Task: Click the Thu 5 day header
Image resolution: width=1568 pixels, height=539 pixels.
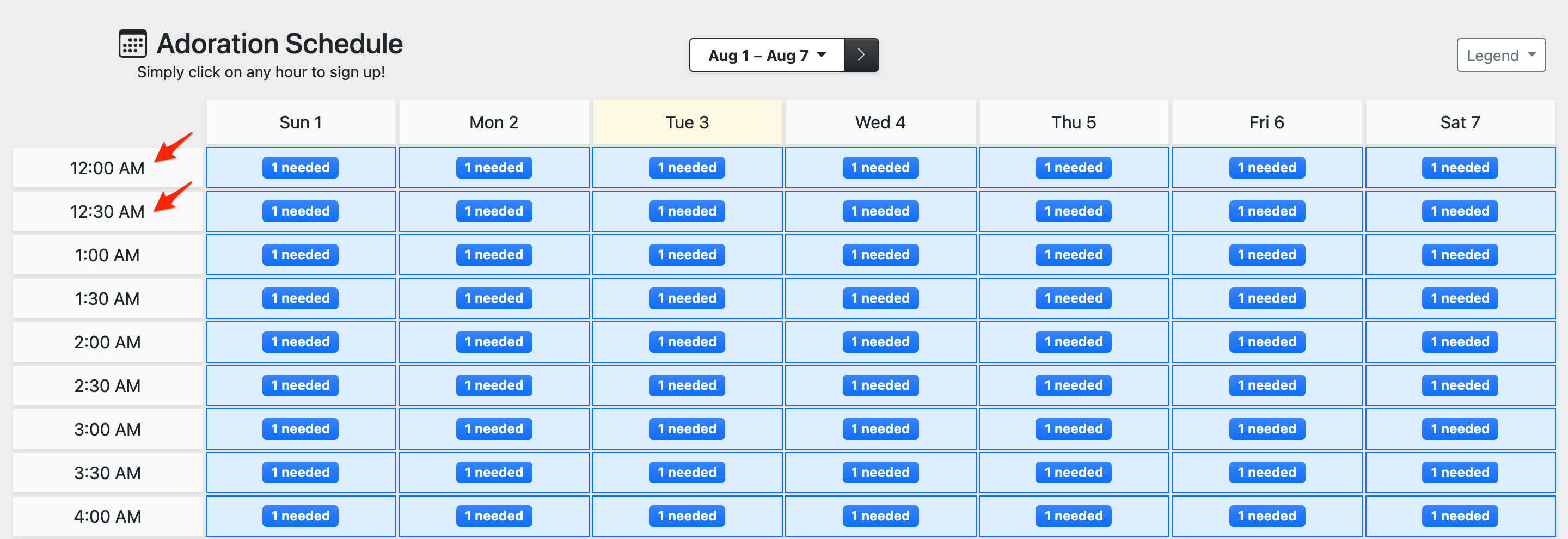Action: 1073,122
